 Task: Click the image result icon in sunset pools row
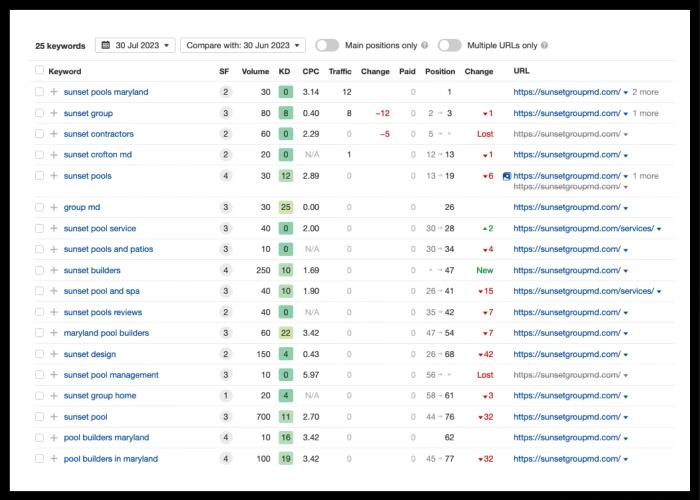[506, 176]
